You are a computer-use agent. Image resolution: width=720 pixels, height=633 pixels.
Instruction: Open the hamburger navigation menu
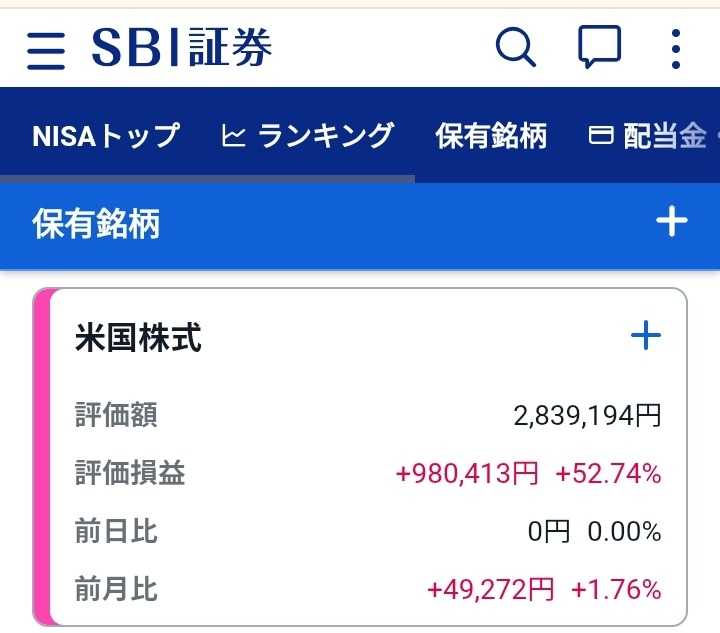point(45,48)
